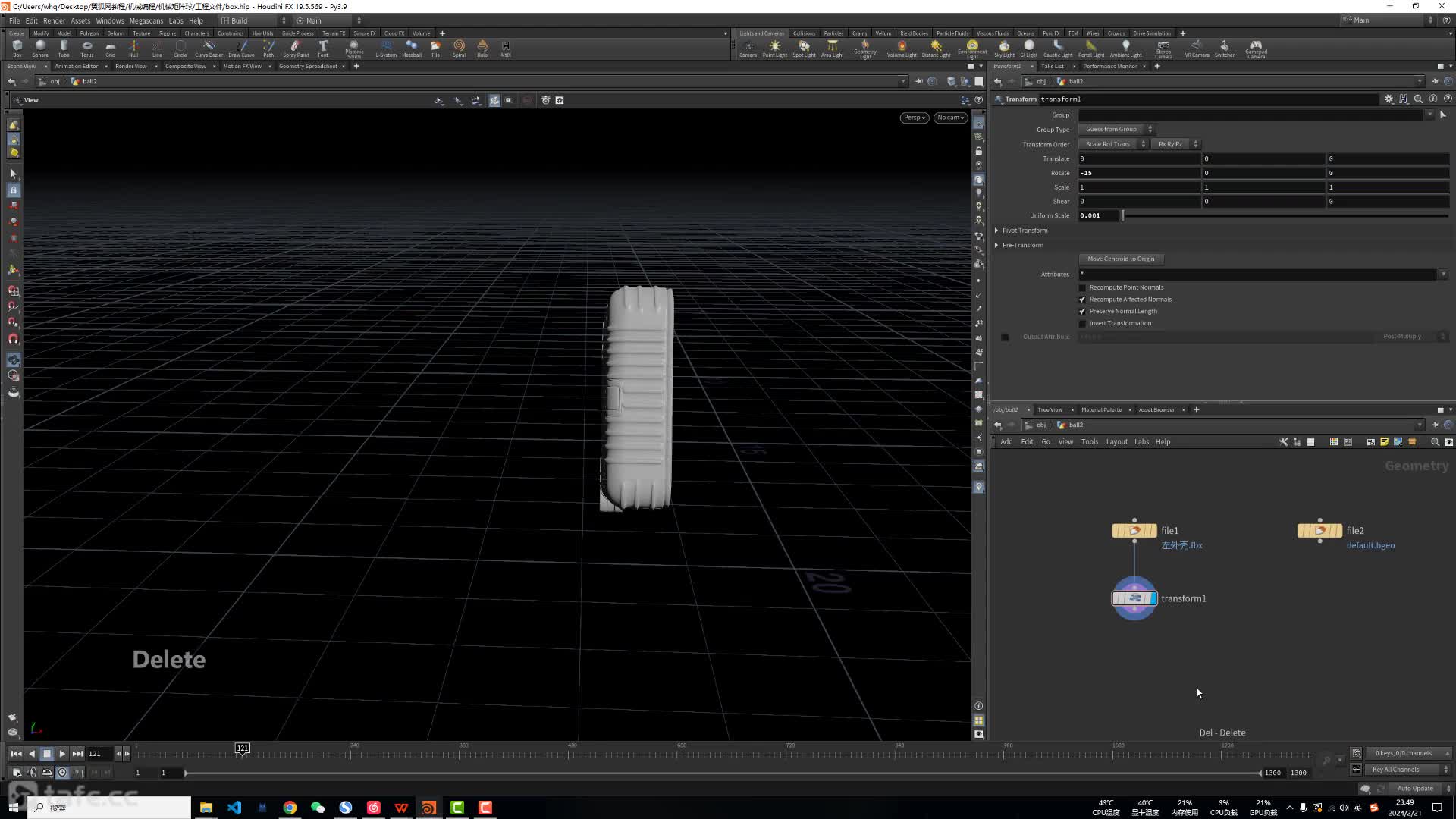The width and height of the screenshot is (1456, 819).
Task: Open WeChat from taskbar
Action: click(x=318, y=808)
